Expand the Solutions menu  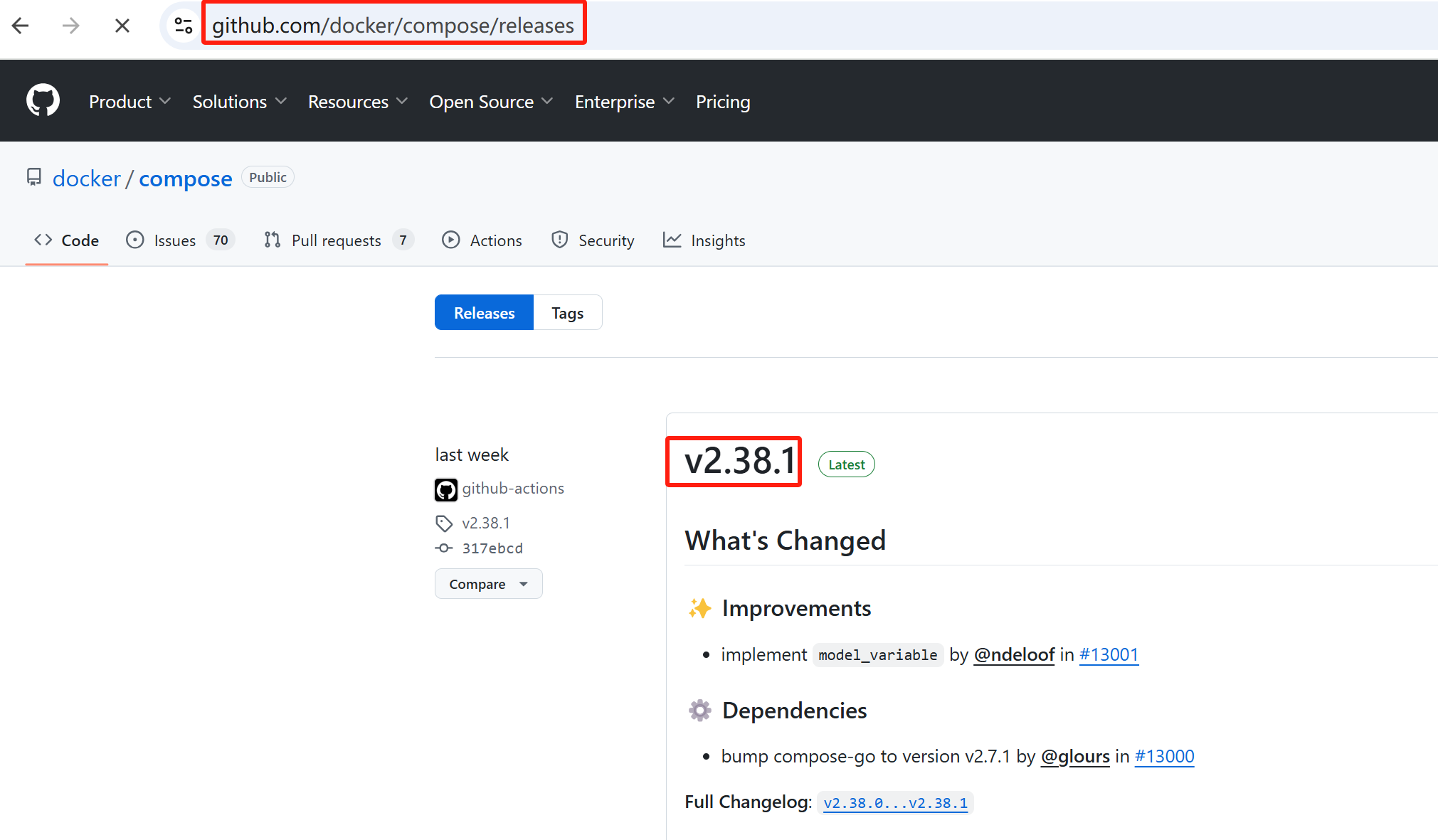[x=240, y=102]
